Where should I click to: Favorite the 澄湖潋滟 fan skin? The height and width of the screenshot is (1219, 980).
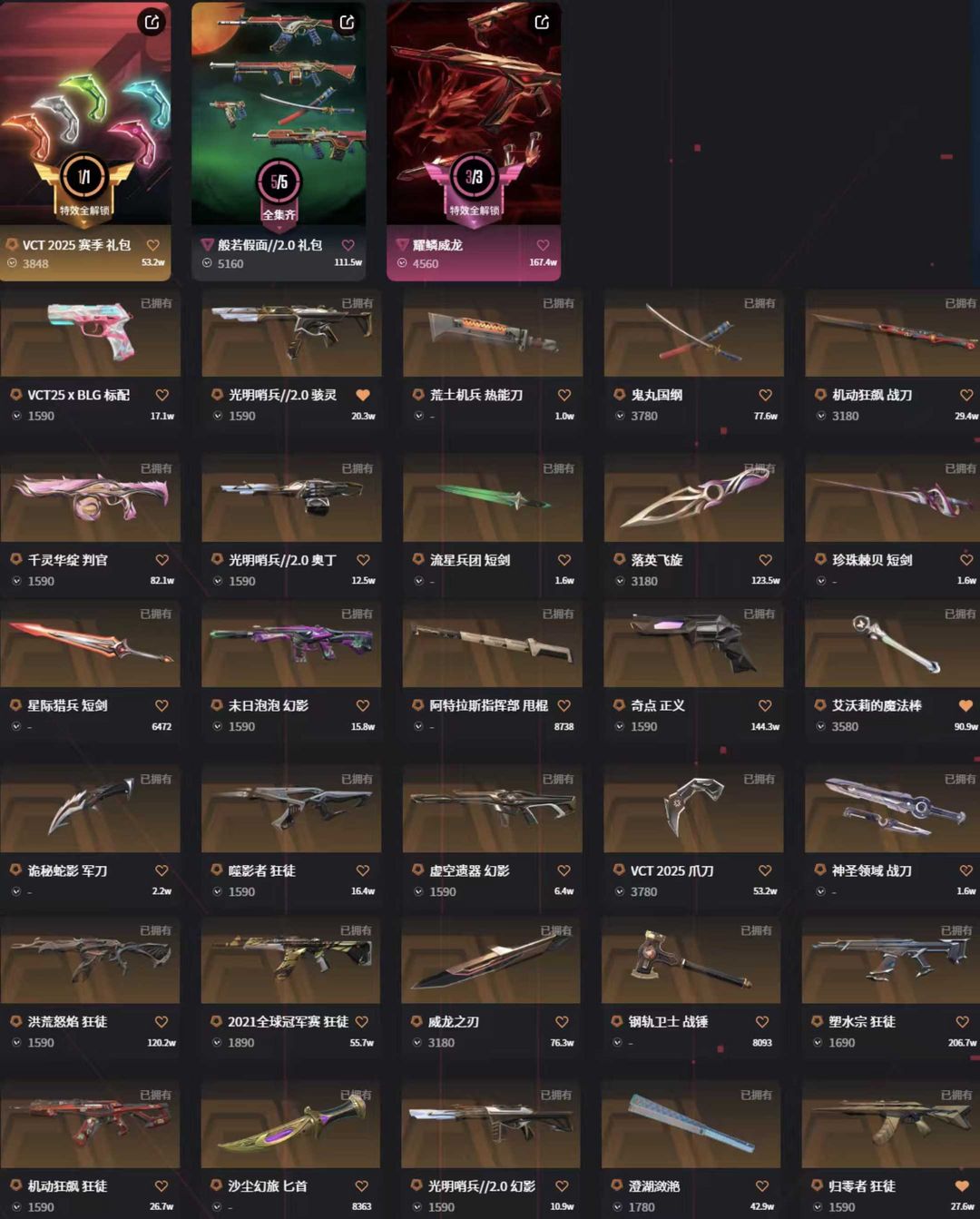click(x=762, y=1186)
